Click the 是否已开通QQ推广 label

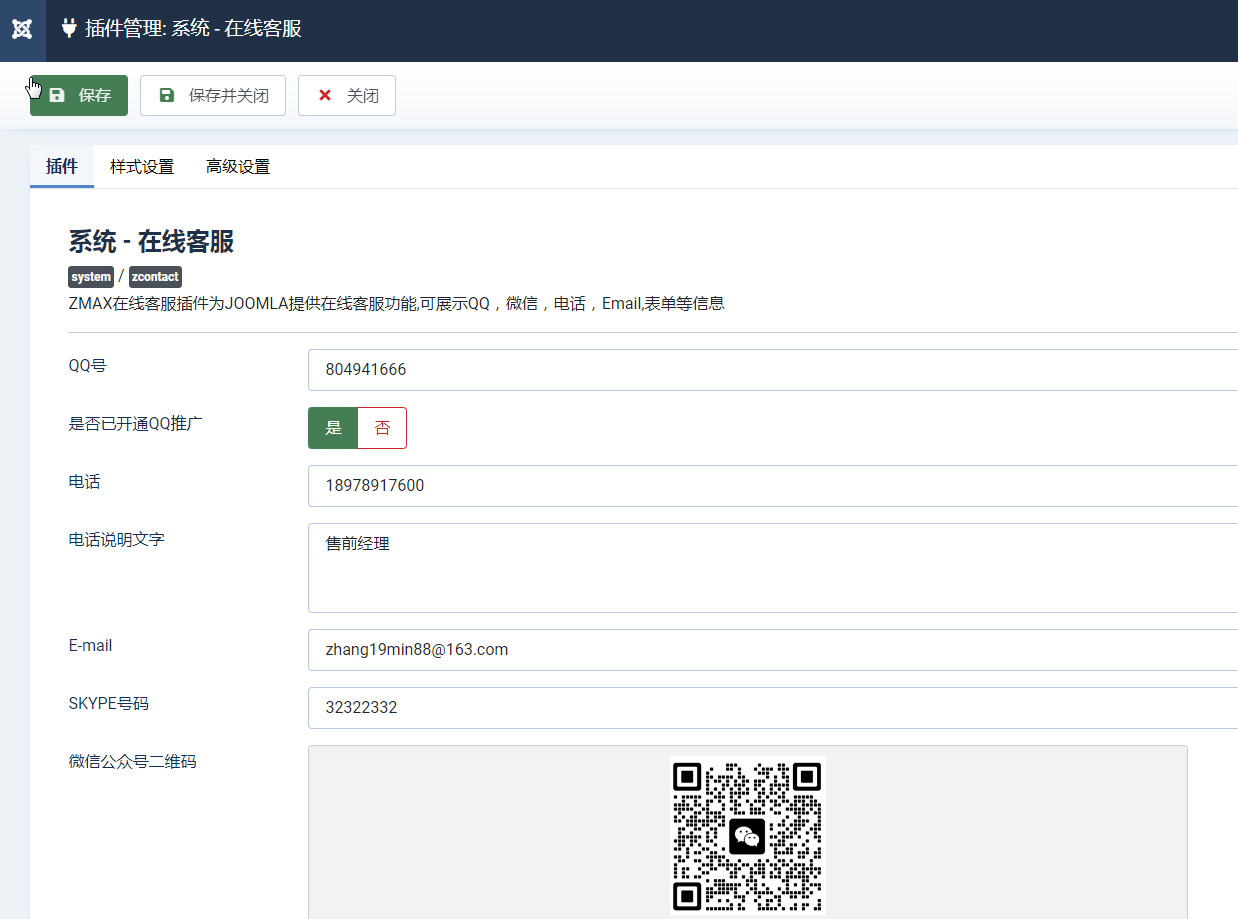coord(136,424)
